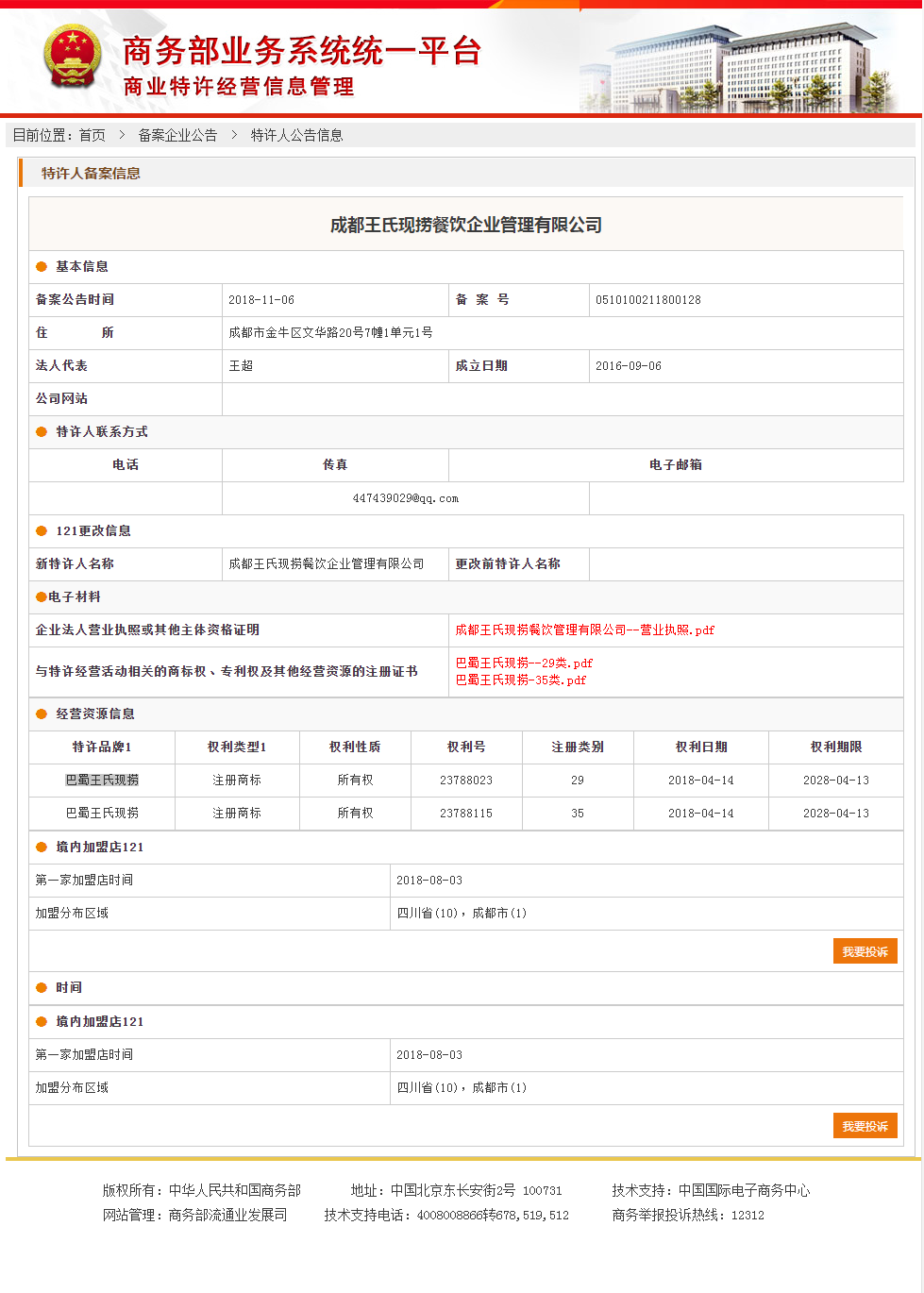Select registration class 35 cell
924x1293 pixels.
578,814
